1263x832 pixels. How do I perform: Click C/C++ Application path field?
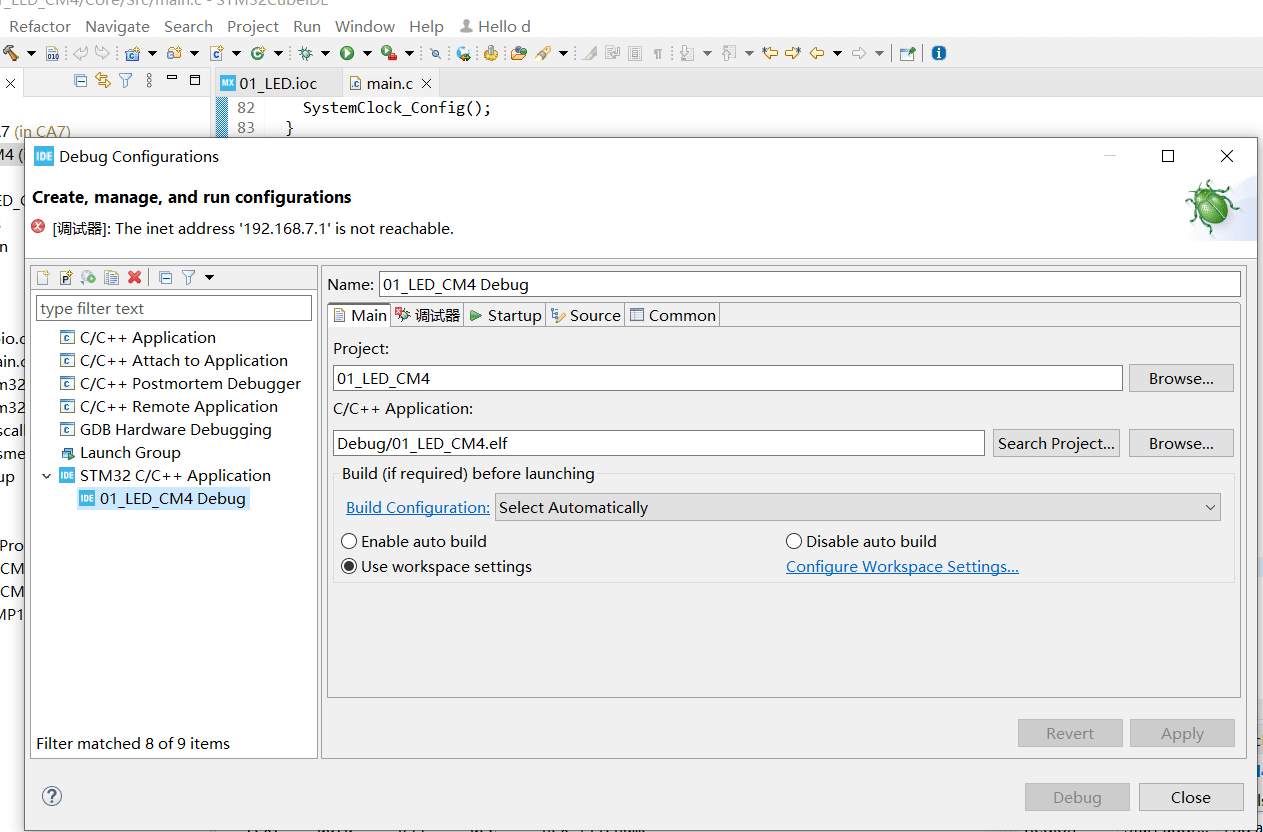659,443
